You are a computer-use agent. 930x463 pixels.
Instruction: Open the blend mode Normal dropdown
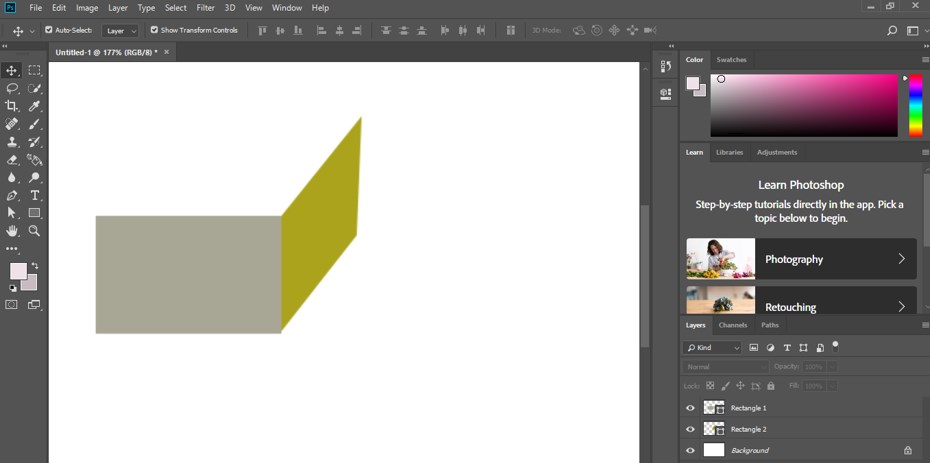725,367
